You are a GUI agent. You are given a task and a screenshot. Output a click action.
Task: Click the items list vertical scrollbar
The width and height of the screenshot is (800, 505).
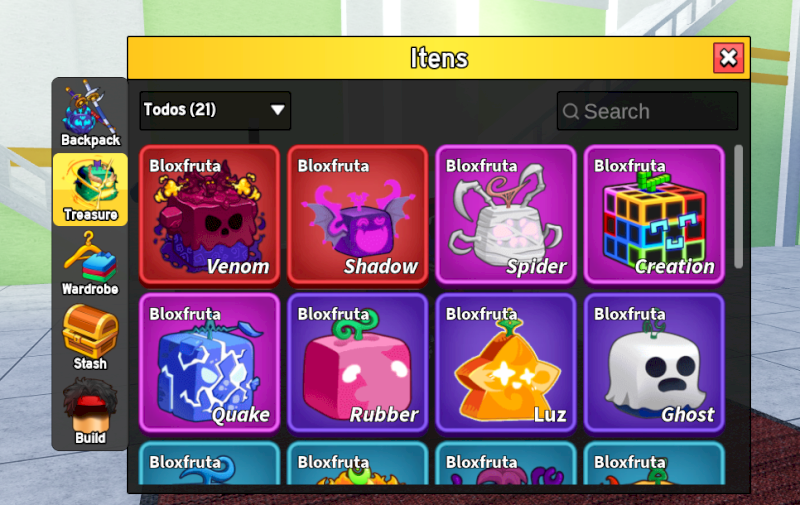point(738,206)
